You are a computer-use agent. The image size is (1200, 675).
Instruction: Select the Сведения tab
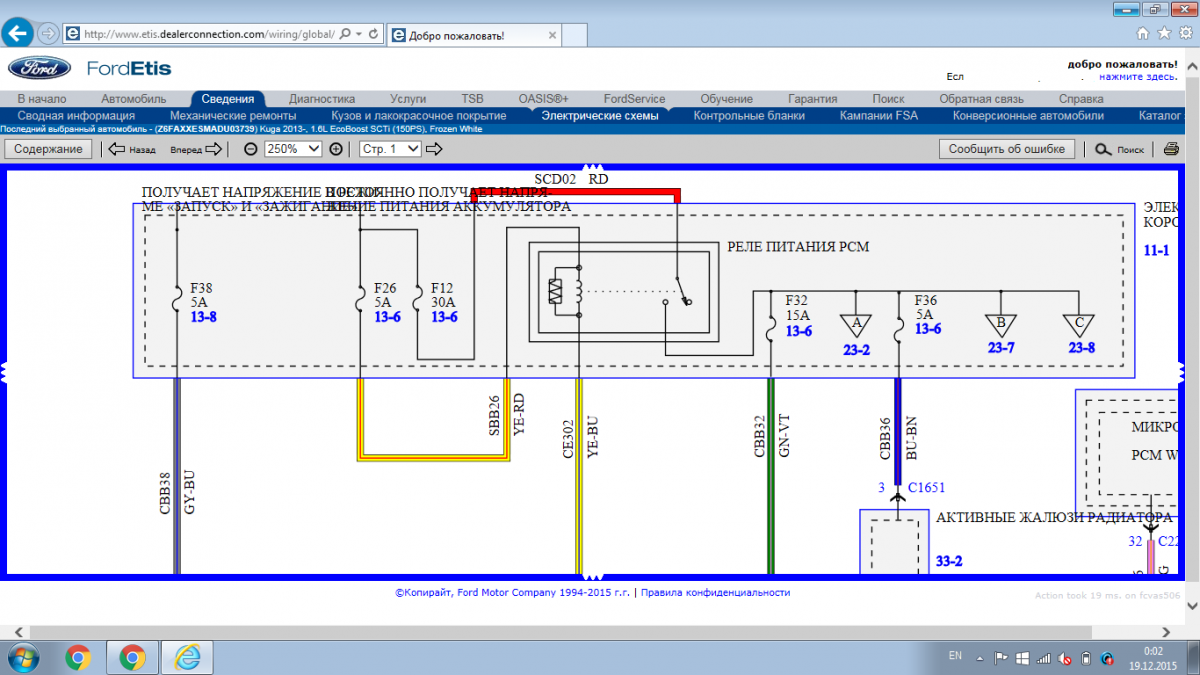point(228,99)
